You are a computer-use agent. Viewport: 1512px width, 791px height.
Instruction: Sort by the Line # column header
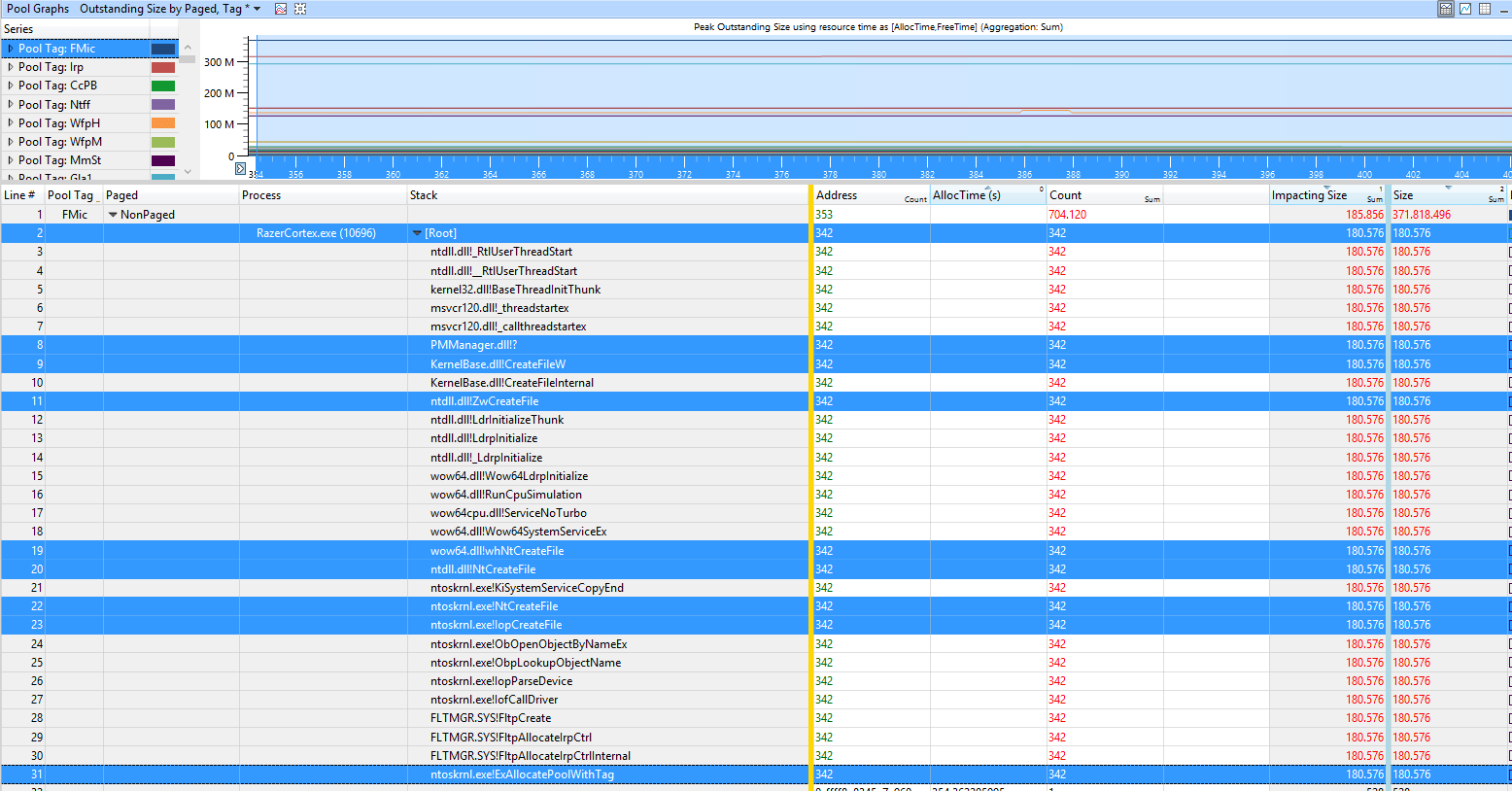pyautogui.click(x=22, y=195)
